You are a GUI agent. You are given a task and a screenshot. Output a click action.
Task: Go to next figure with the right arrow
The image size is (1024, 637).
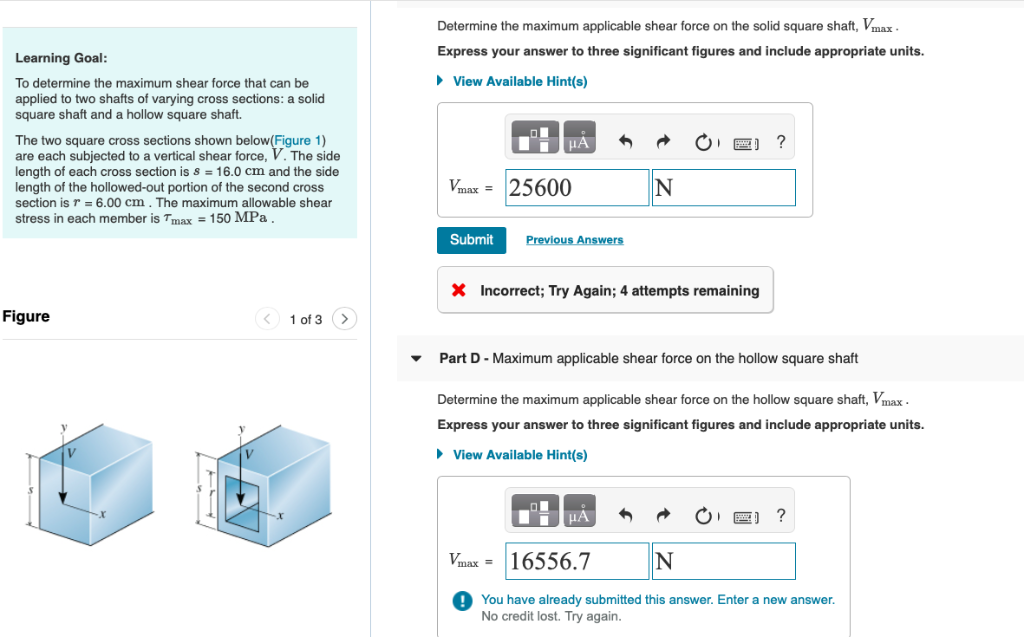pos(344,316)
